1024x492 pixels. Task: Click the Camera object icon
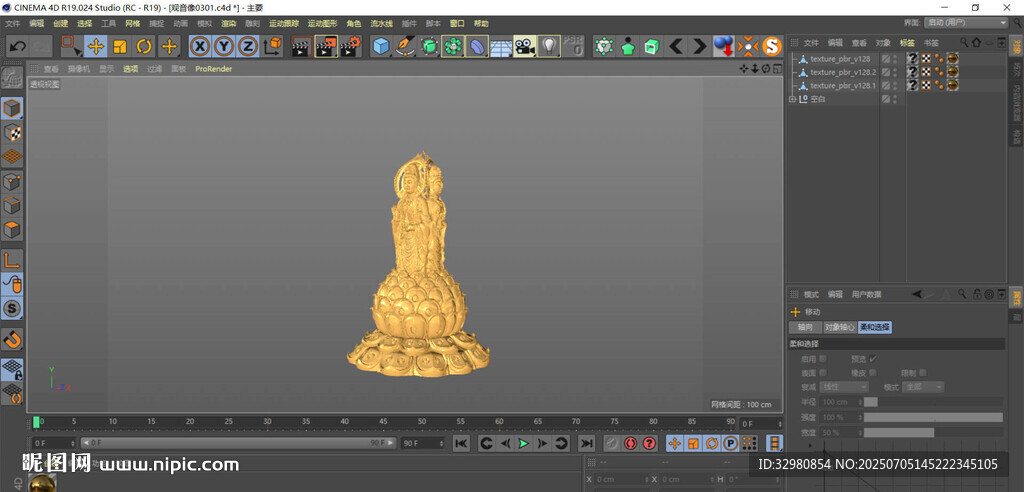point(524,46)
